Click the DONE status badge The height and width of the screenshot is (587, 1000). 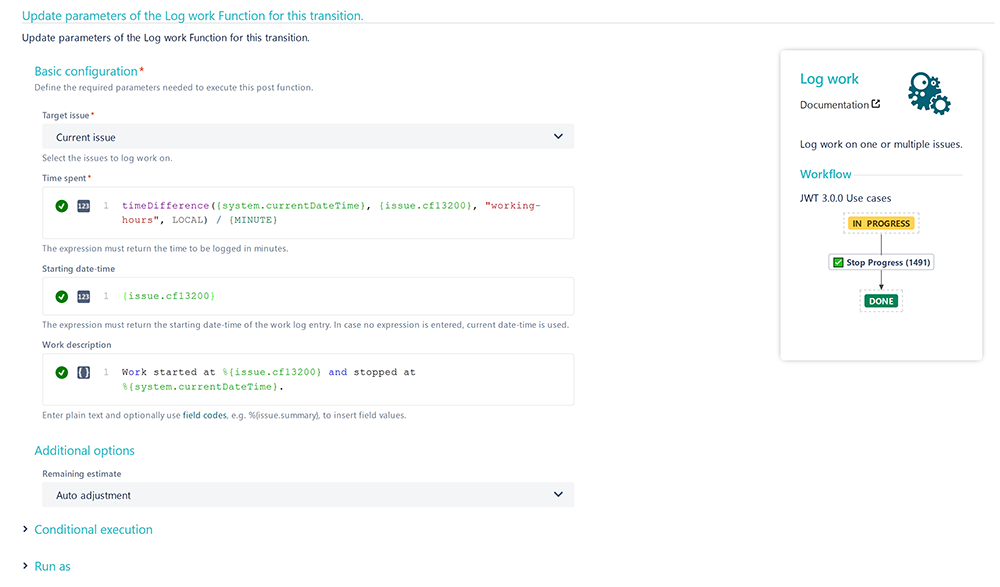pos(881,301)
